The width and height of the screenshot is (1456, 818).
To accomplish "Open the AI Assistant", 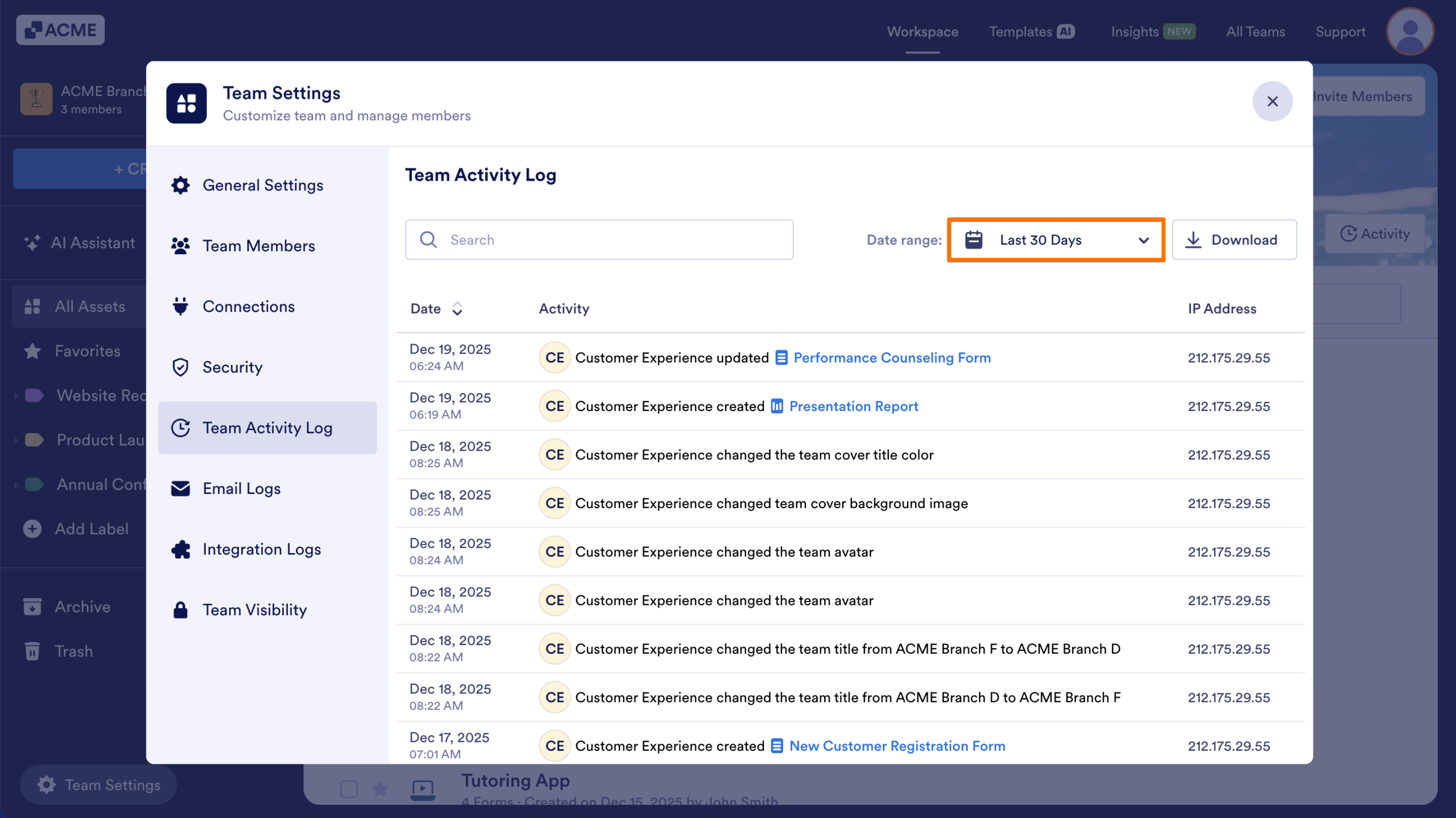I will [x=80, y=243].
